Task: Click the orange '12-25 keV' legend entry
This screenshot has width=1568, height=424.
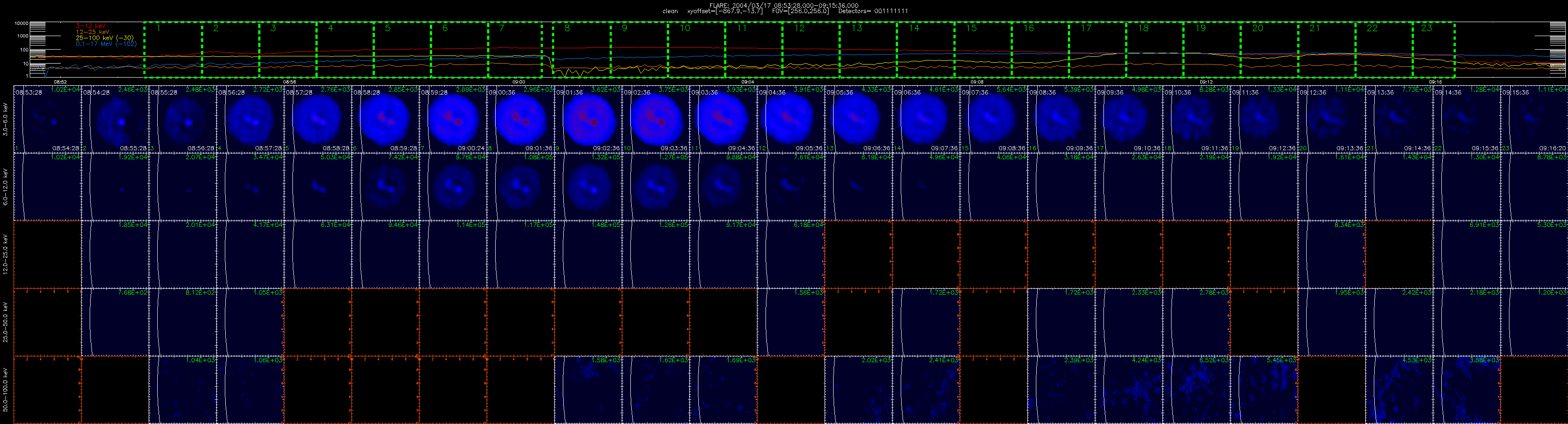Action: 92,32
